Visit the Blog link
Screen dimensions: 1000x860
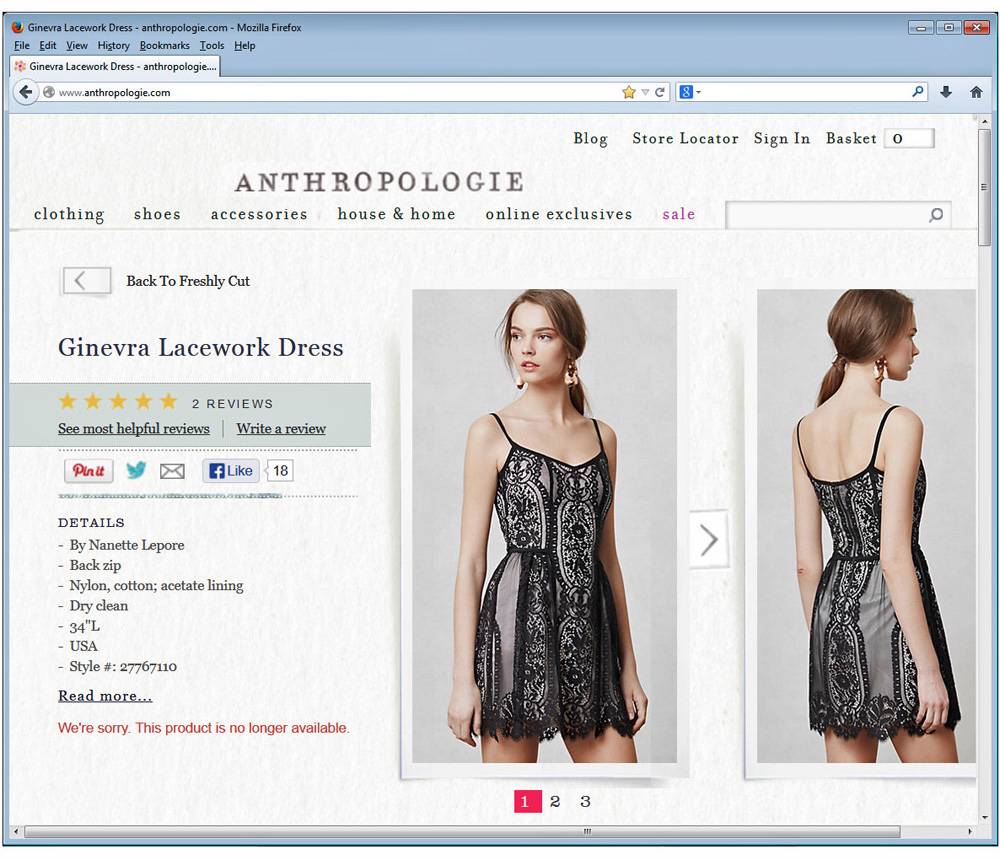(591, 138)
